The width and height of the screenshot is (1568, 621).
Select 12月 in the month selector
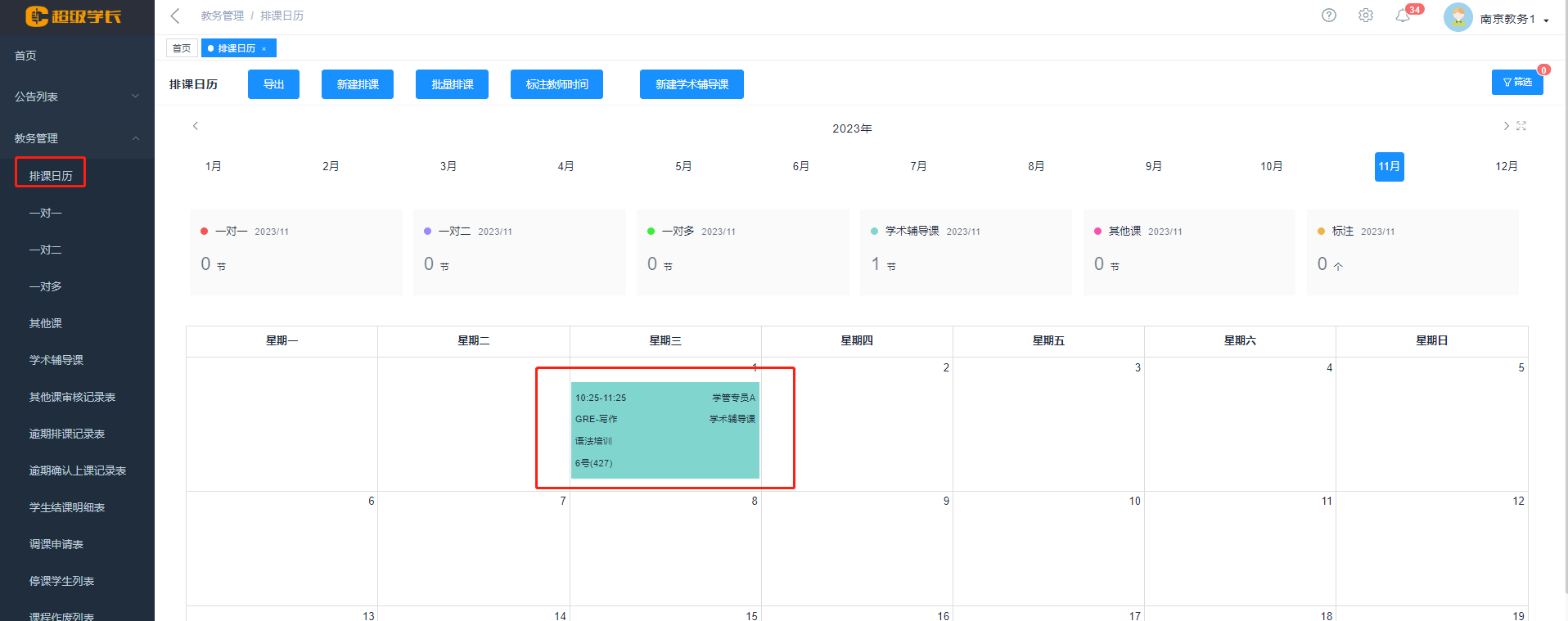[1506, 166]
